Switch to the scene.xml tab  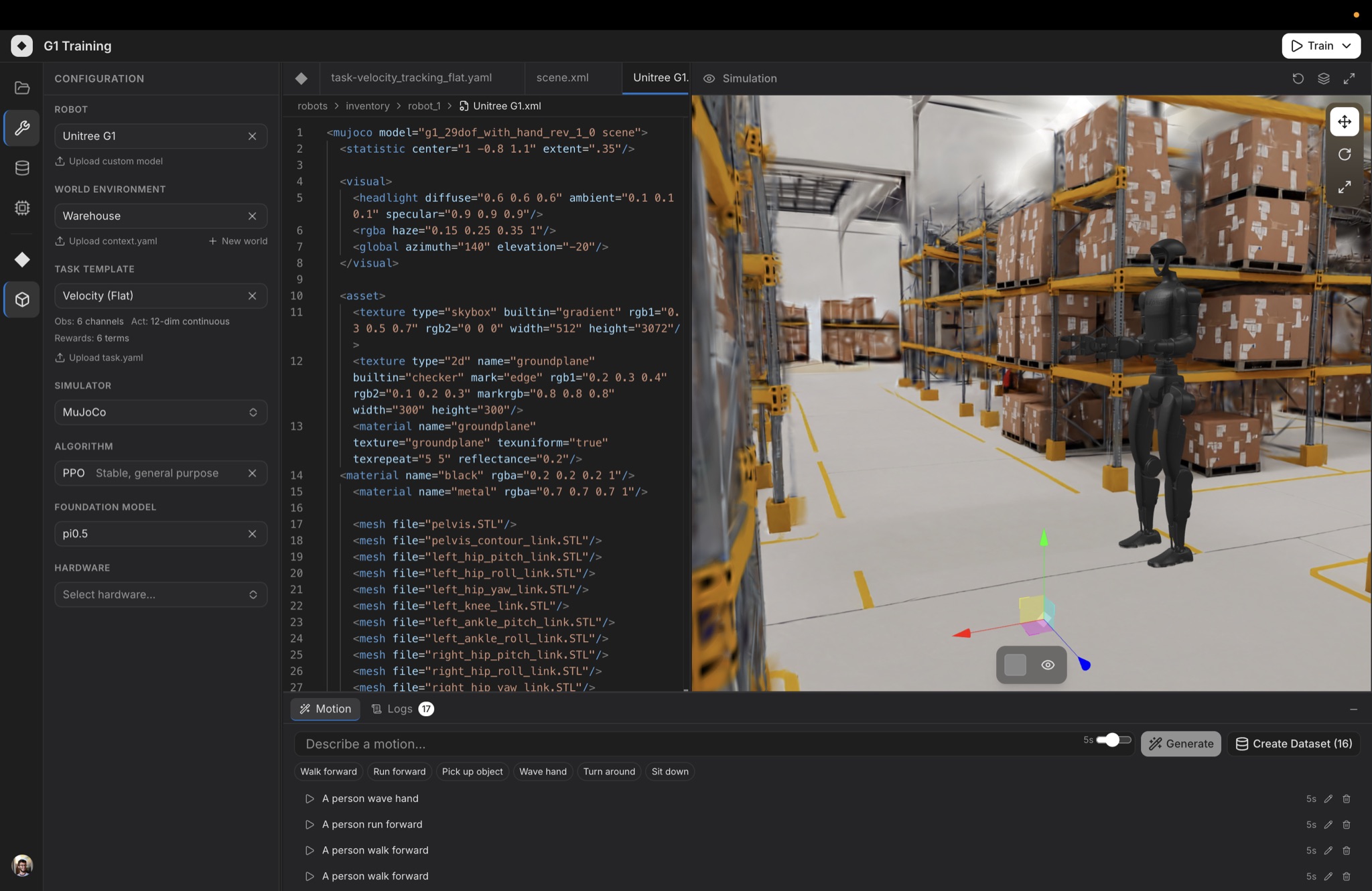(x=562, y=78)
